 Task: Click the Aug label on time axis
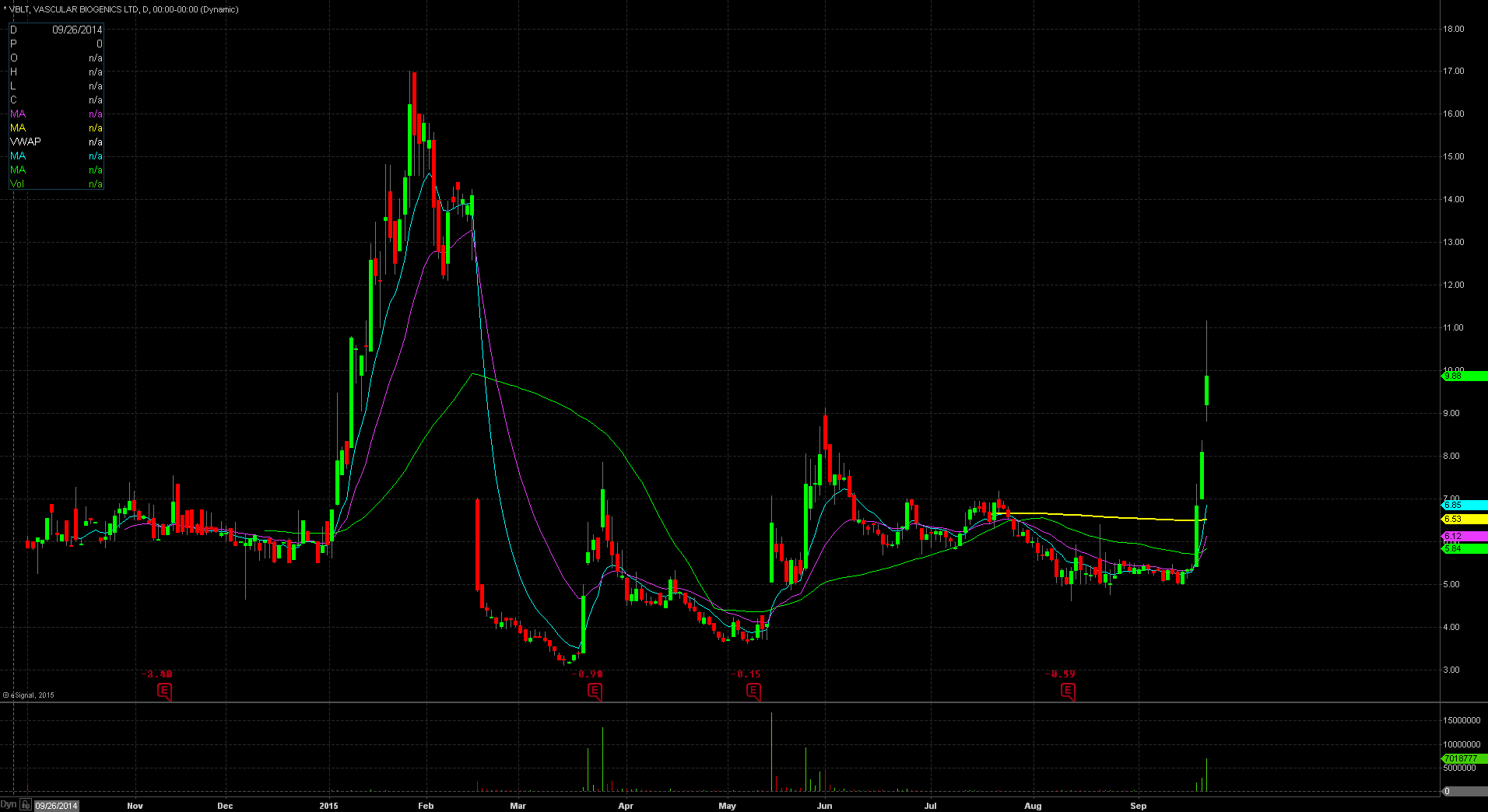(x=1033, y=806)
